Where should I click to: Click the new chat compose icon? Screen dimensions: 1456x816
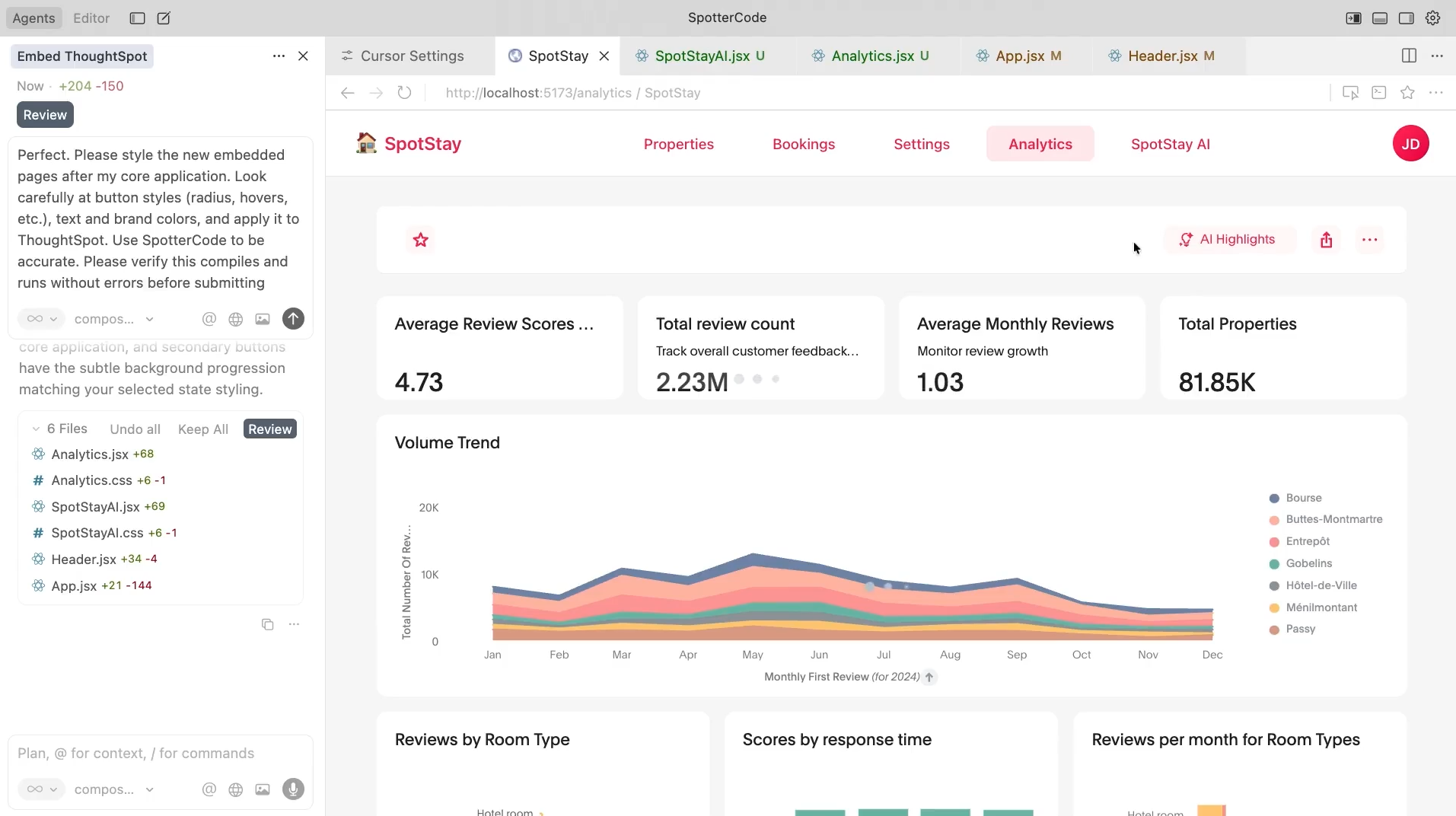(164, 18)
